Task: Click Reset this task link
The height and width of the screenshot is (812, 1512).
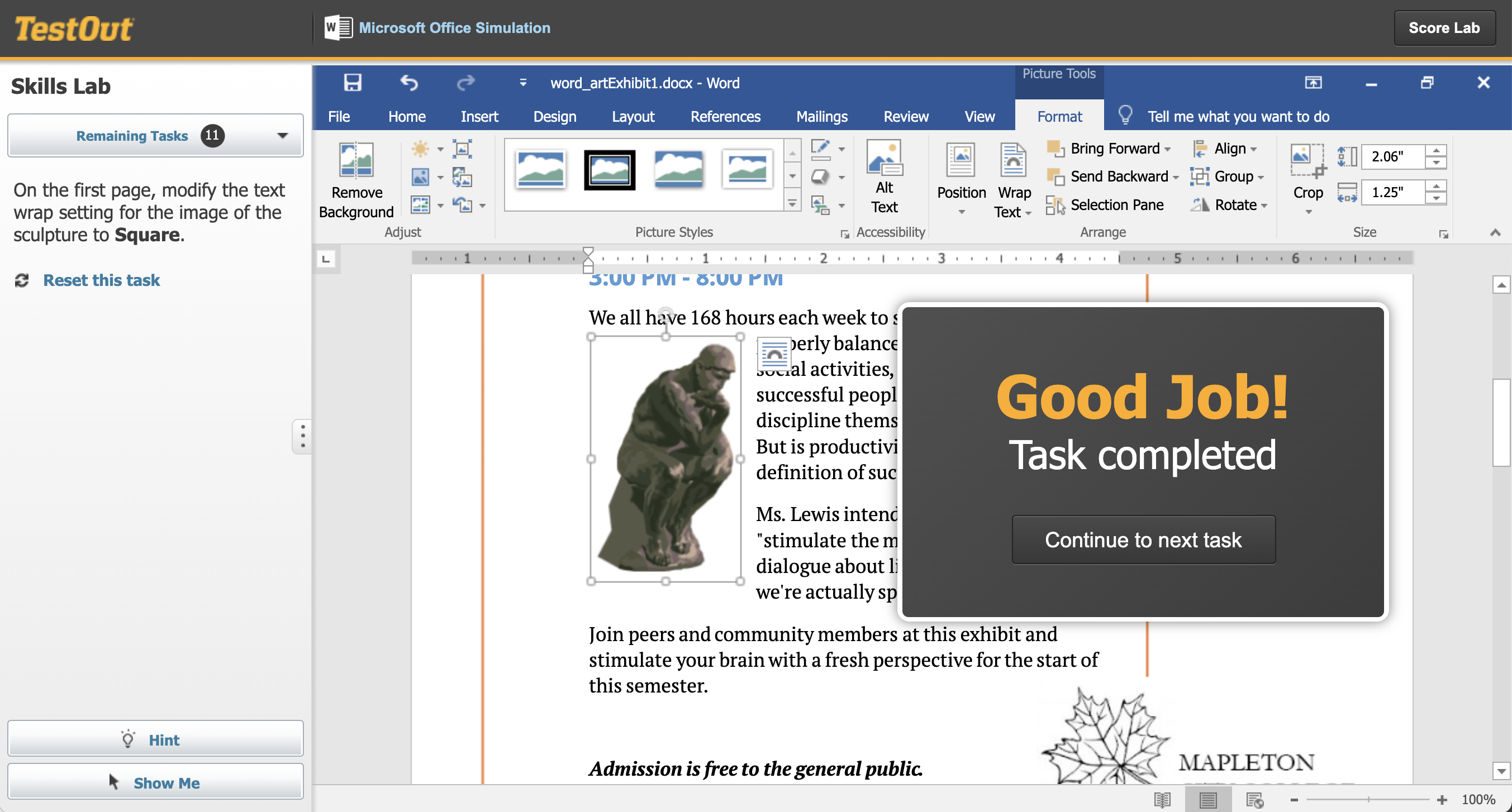Action: tap(101, 280)
